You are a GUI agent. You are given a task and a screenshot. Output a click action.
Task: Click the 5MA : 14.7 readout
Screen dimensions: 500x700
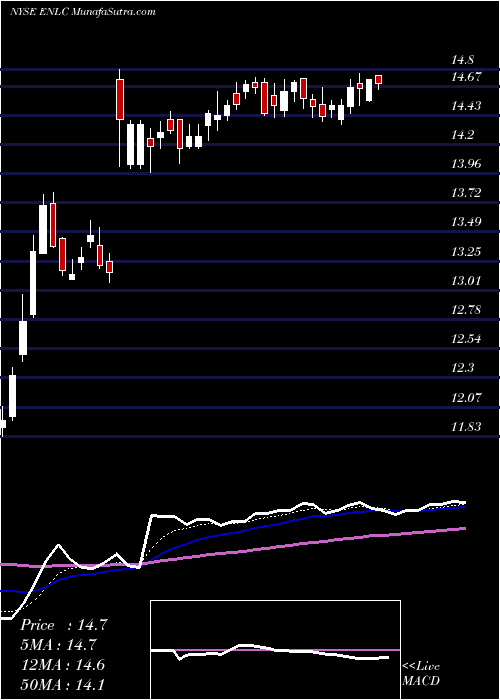click(58, 645)
